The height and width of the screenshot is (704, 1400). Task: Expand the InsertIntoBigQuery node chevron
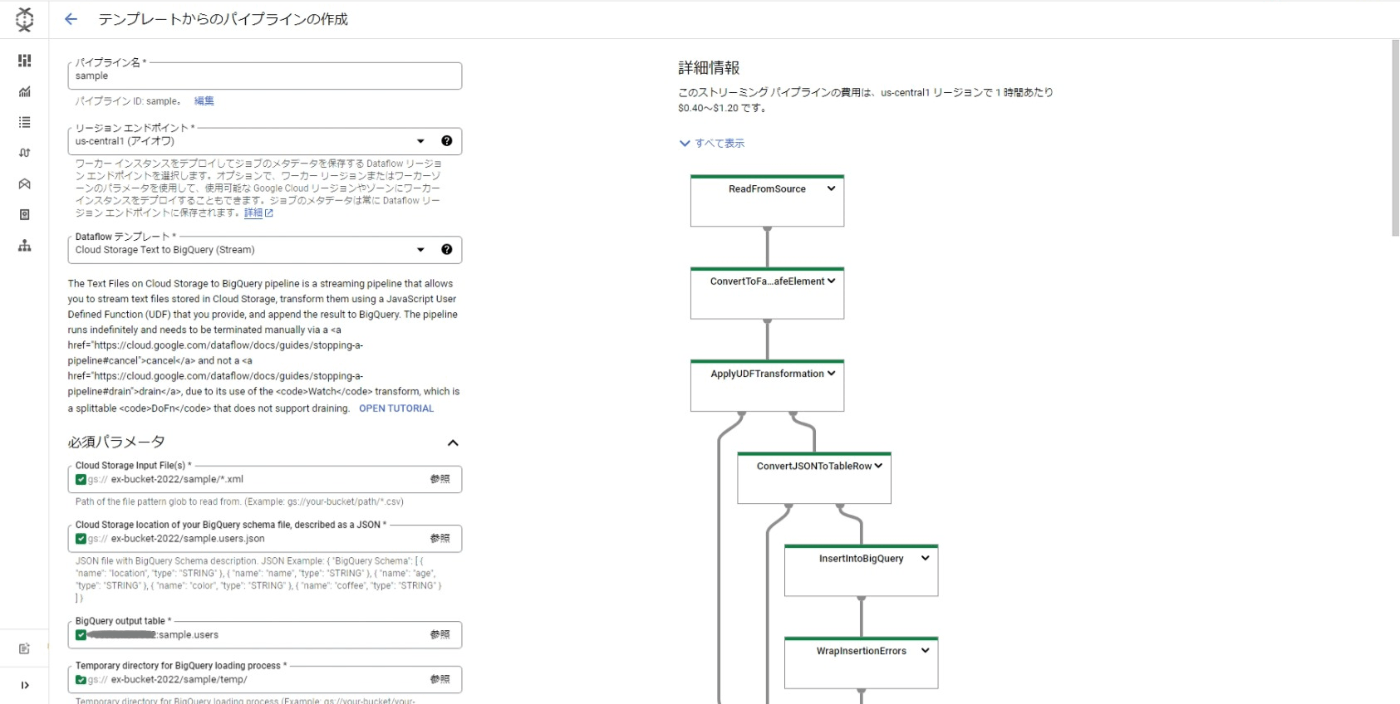pyautogui.click(x=925, y=558)
